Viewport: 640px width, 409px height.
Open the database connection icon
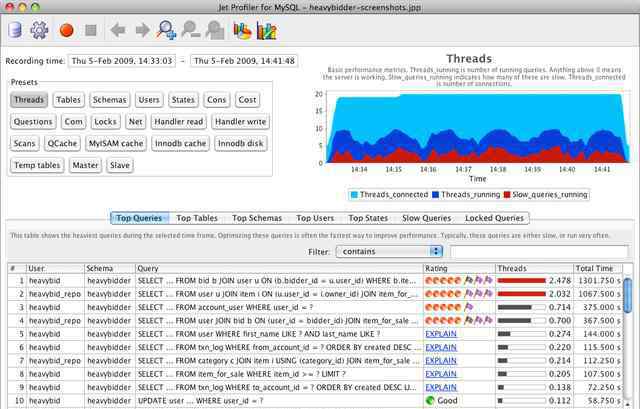15,31
